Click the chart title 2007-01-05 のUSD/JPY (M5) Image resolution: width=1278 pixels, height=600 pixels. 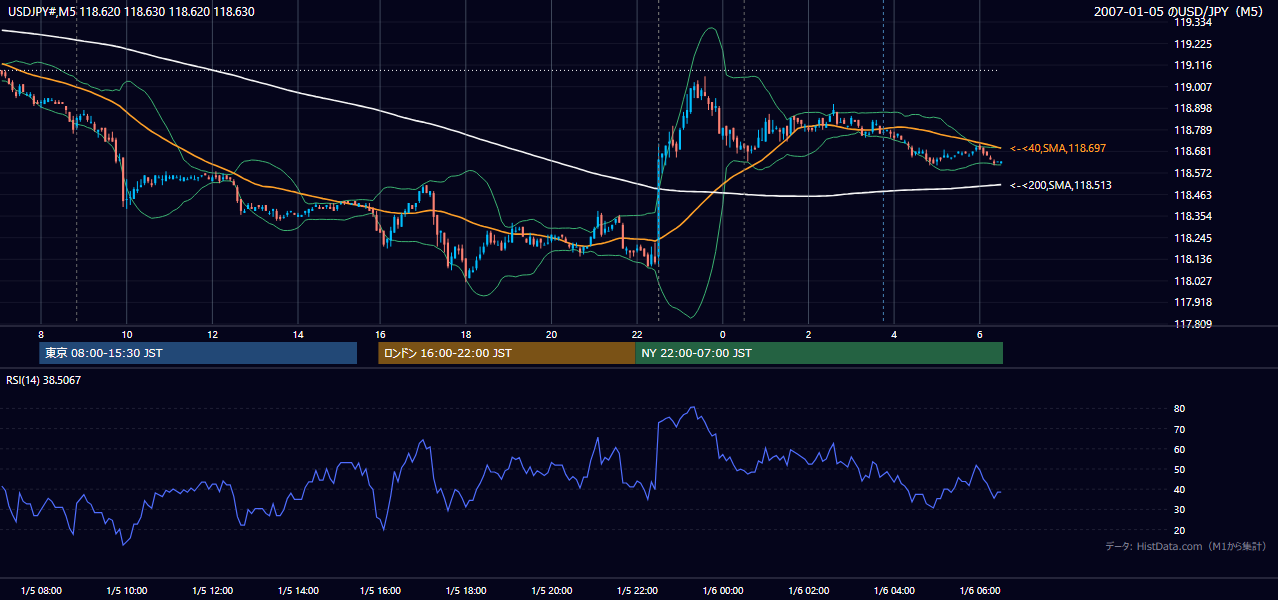pyautogui.click(x=1180, y=12)
